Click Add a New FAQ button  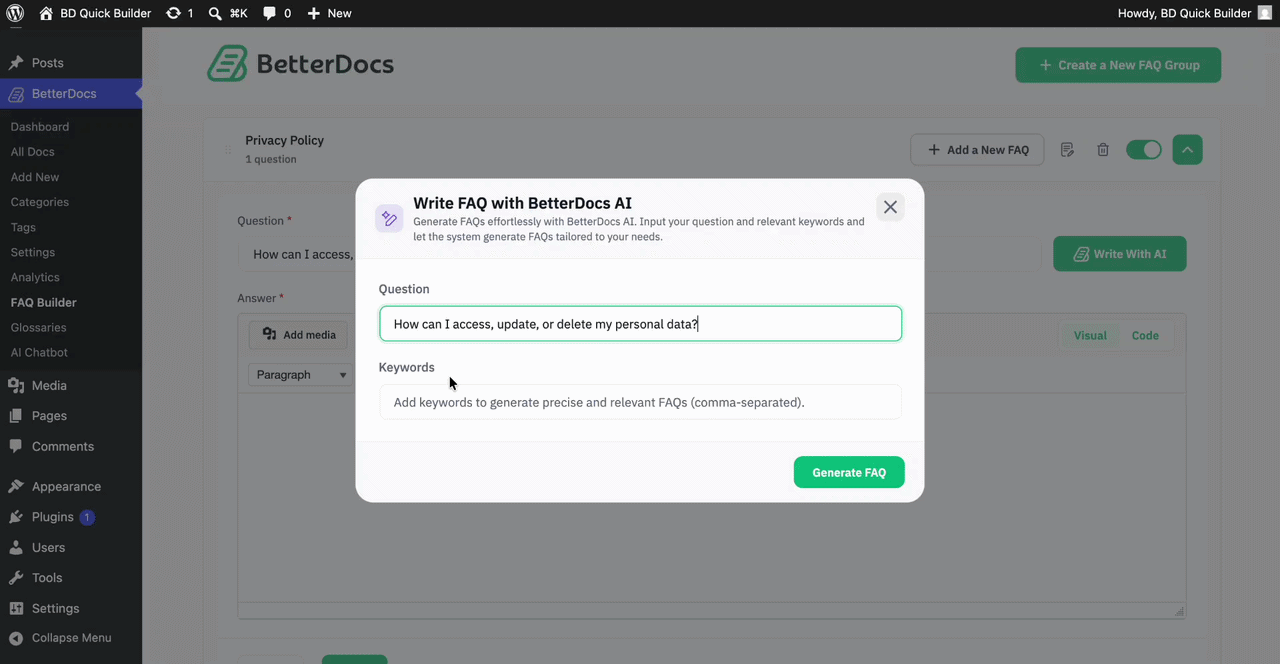(977, 150)
